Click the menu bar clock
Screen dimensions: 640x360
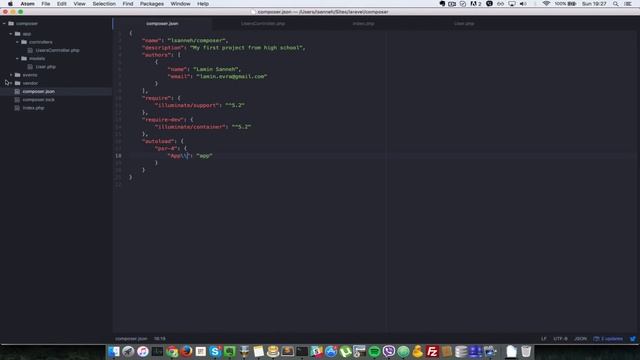[594, 4]
